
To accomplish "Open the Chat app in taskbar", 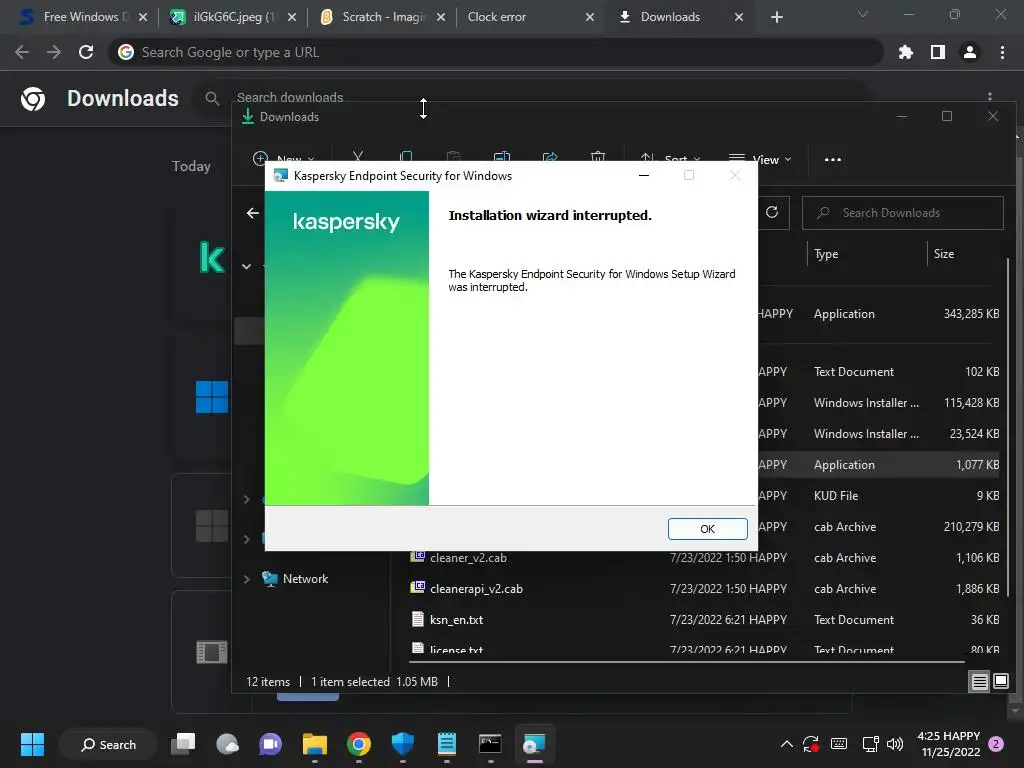I will pos(270,744).
